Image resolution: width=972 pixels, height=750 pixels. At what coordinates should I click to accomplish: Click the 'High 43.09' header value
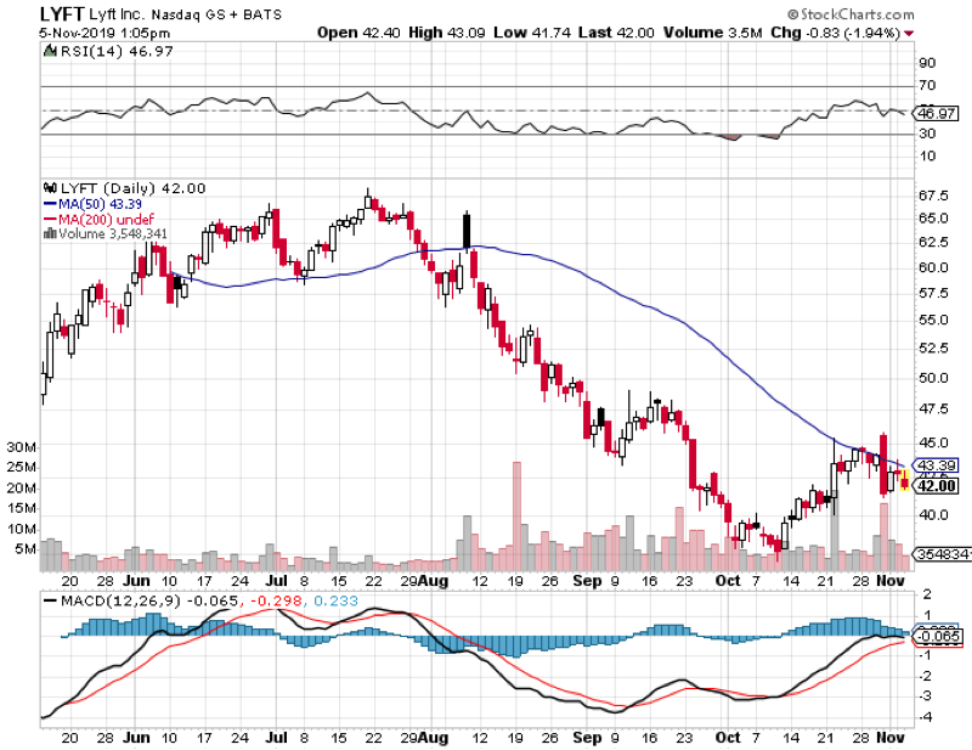pyautogui.click(x=447, y=32)
